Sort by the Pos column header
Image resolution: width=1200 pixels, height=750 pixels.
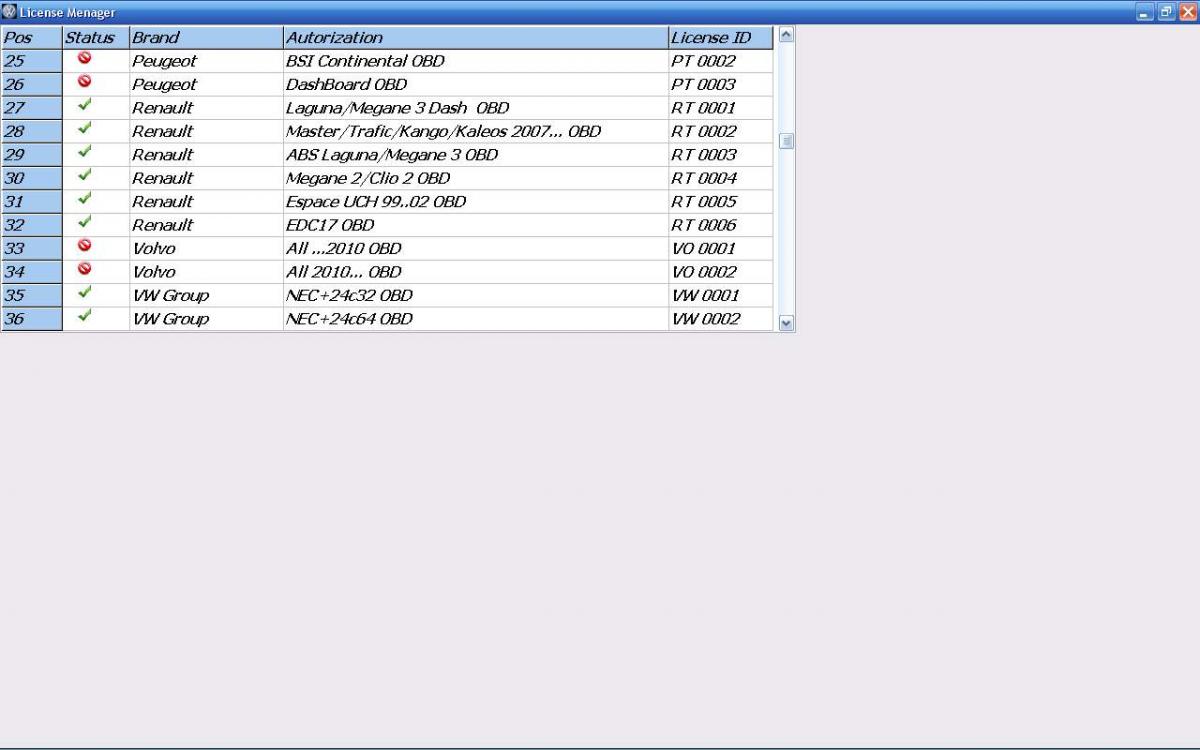pos(32,37)
